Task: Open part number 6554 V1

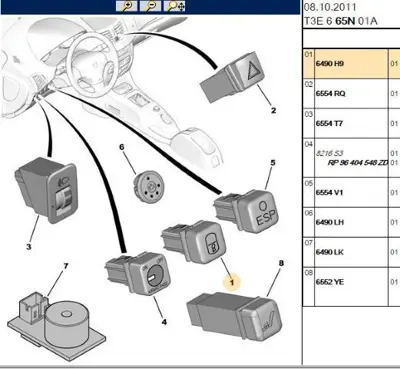Action: click(329, 192)
